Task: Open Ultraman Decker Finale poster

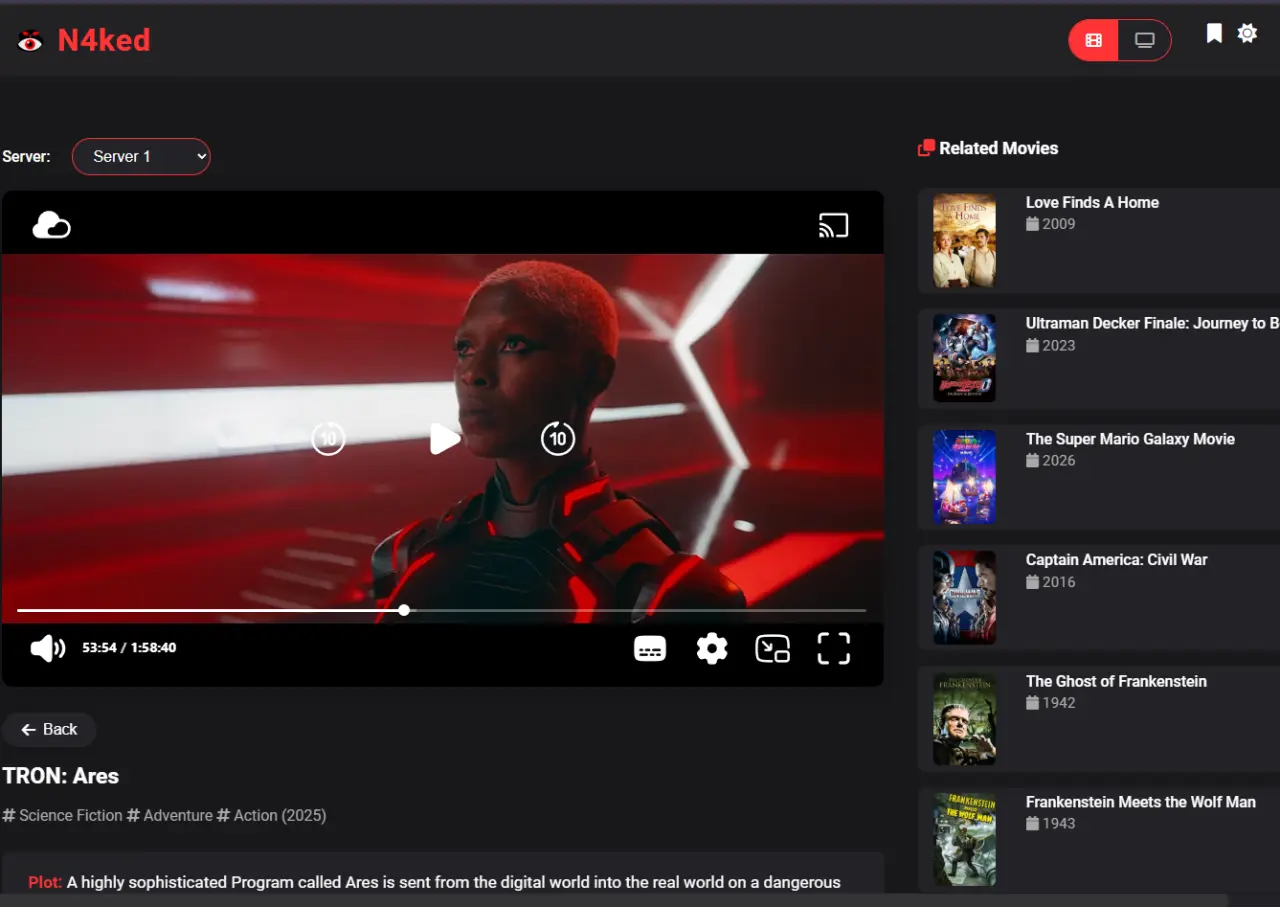Action: (965, 358)
